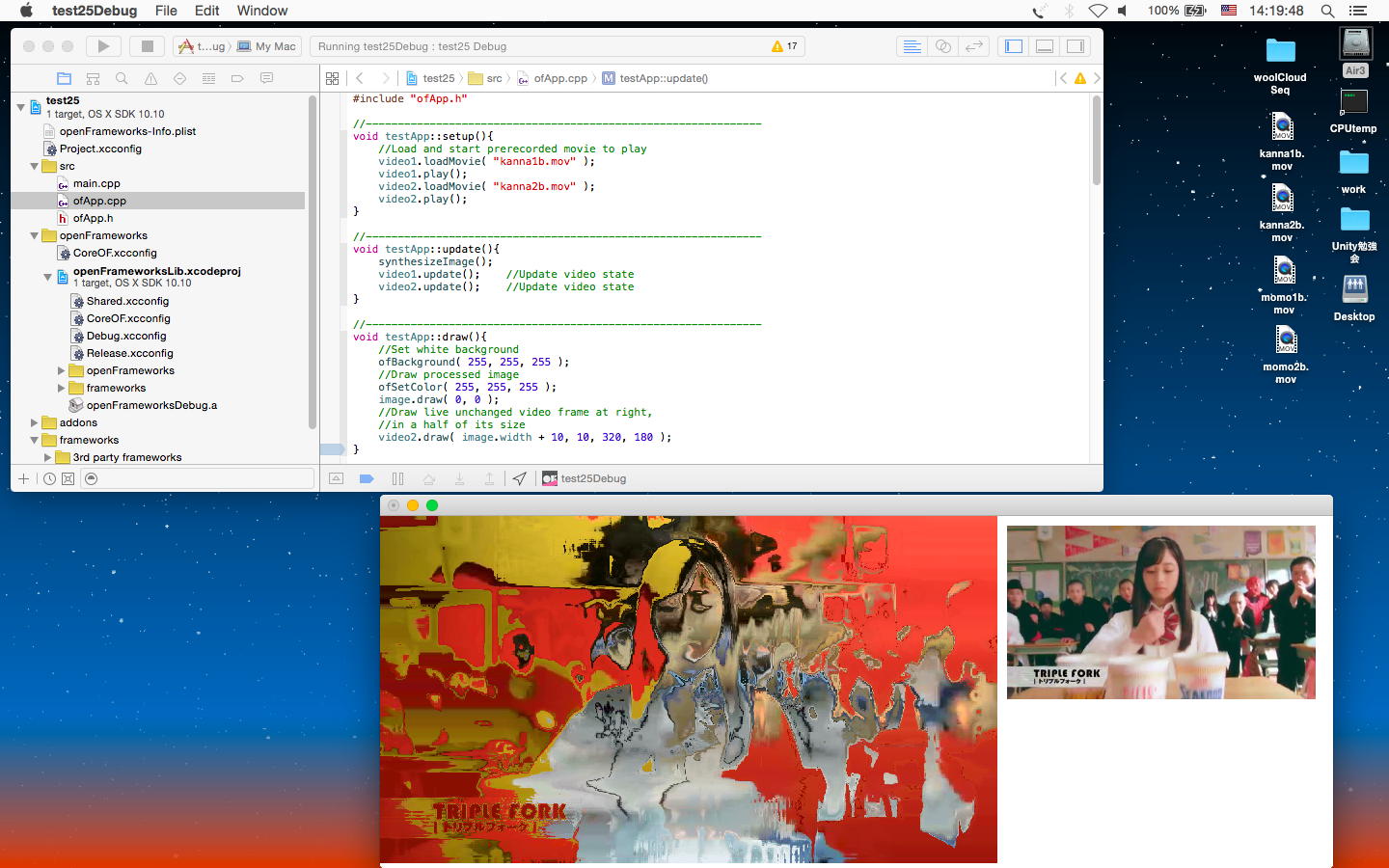Open Notification Center in menu bar

click(1358, 11)
